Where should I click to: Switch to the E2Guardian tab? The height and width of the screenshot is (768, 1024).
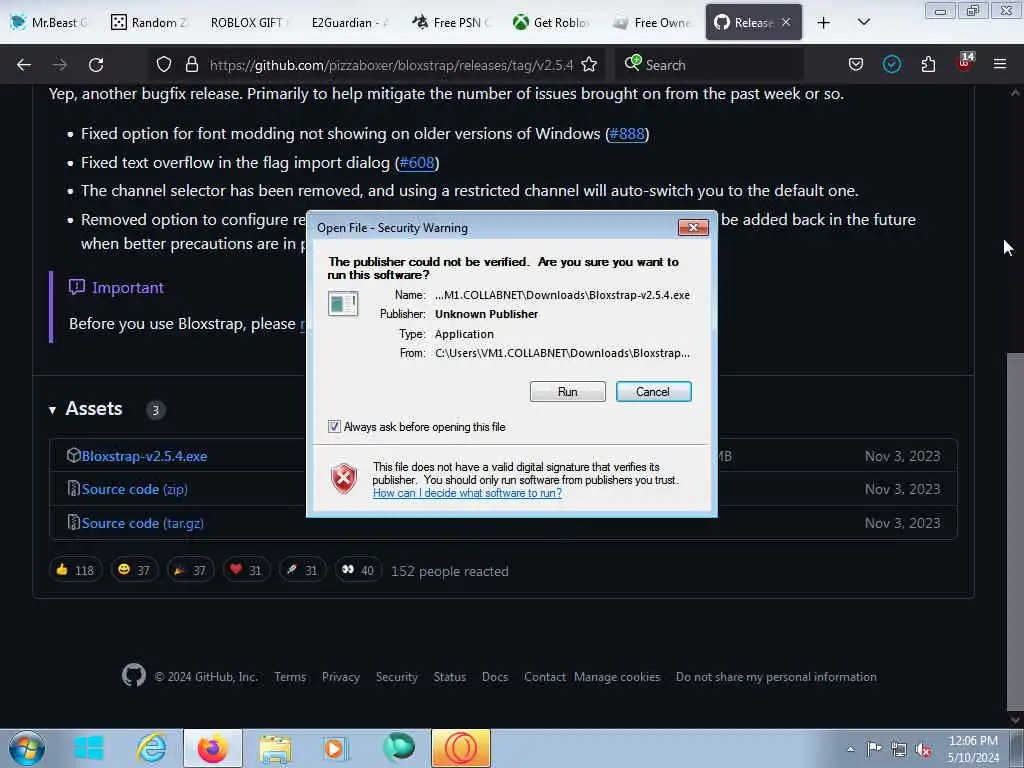tap(348, 23)
